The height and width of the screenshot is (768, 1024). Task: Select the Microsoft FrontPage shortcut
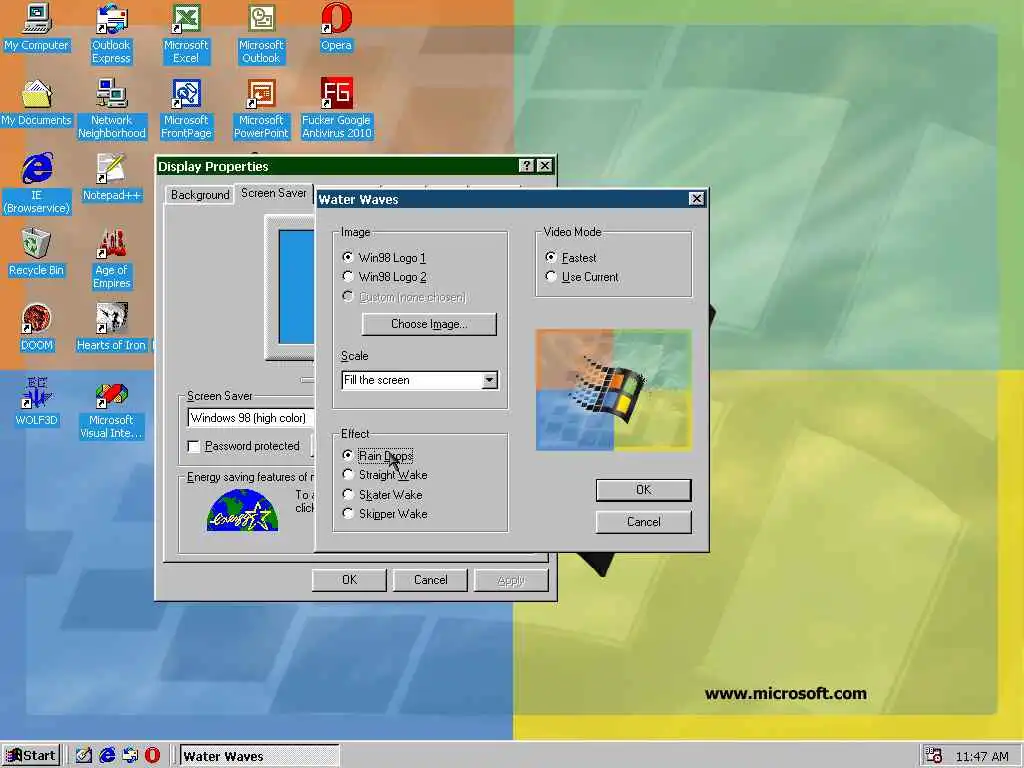click(186, 108)
